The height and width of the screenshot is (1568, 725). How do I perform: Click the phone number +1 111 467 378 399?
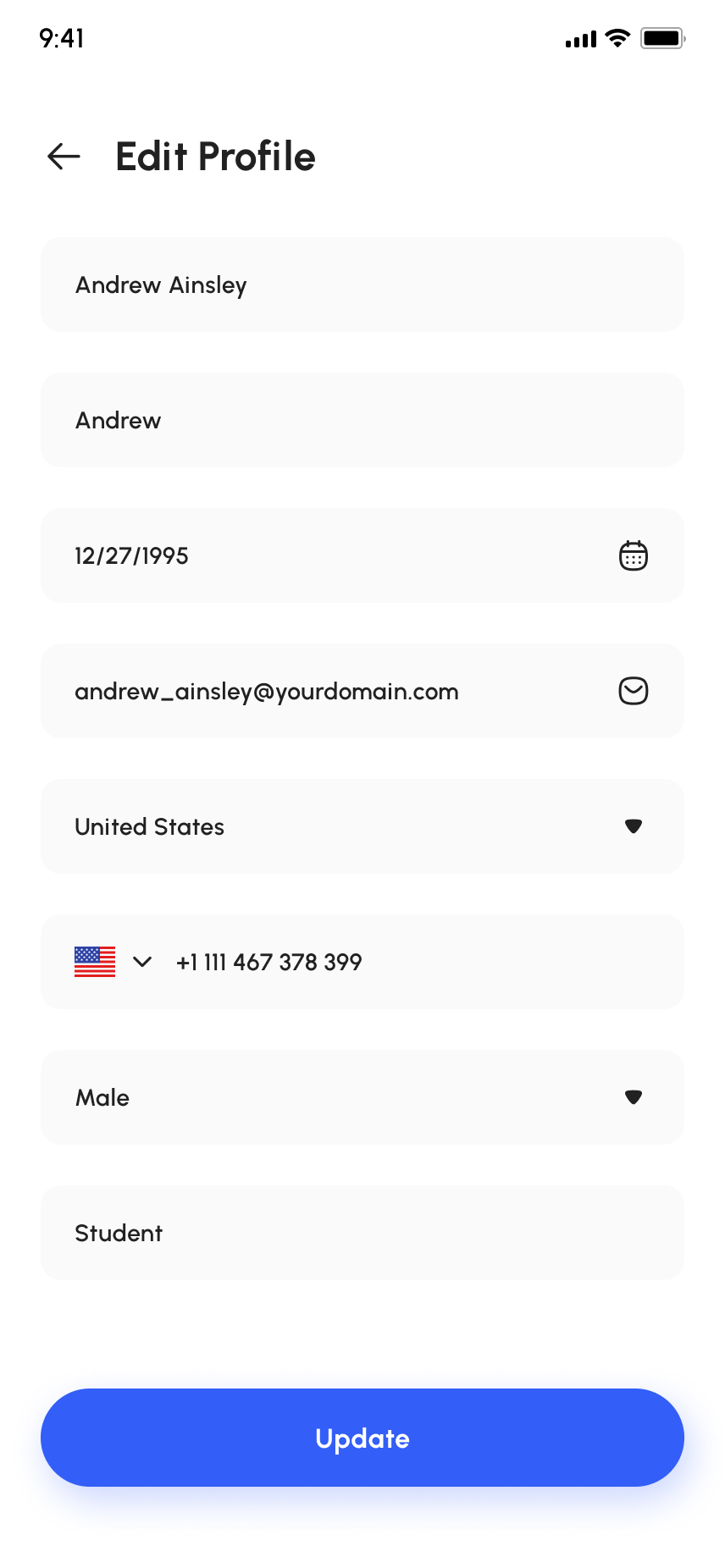coord(269,963)
